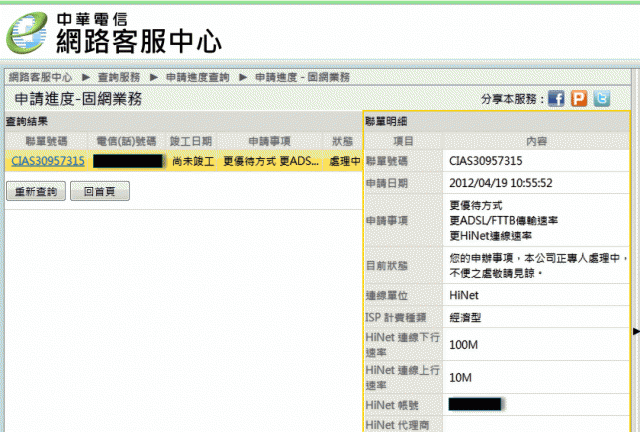Screen dimensions: 640x432
Task: Click the 回首頁 button
Action: coord(100,191)
